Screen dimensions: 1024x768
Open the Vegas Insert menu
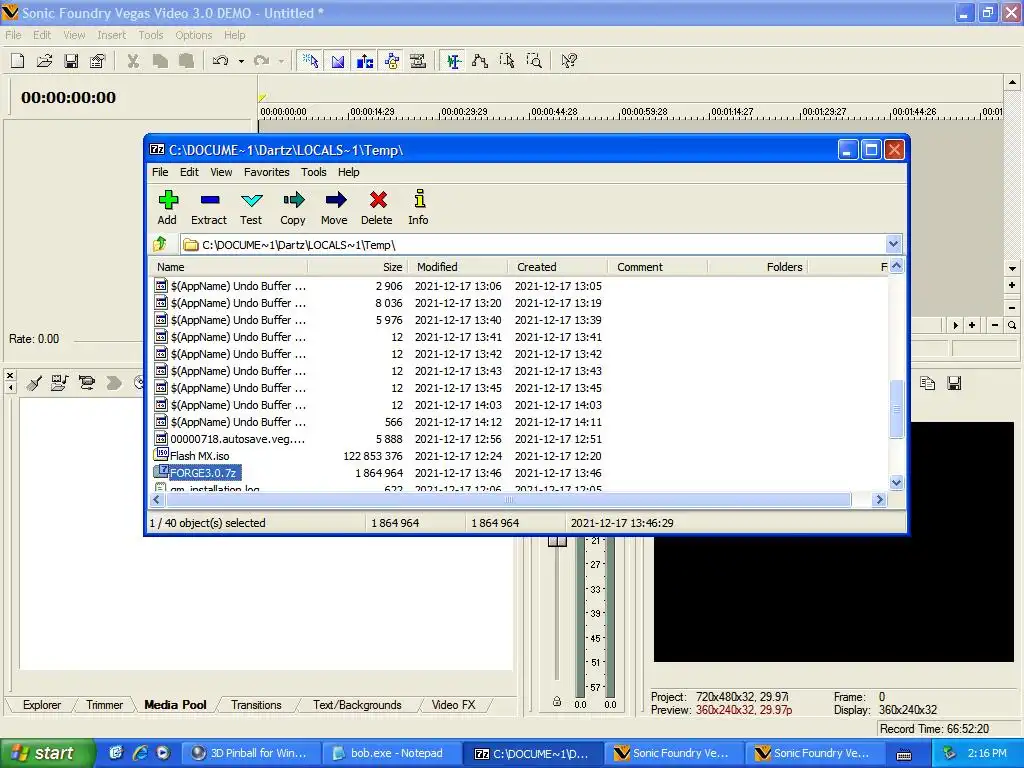pos(112,35)
